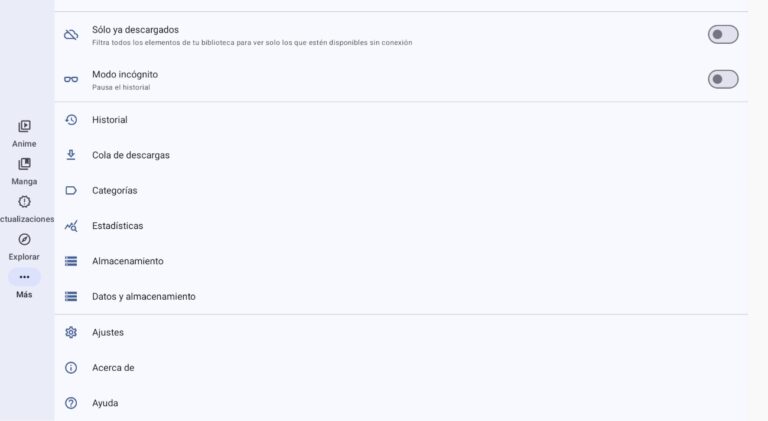This screenshot has width=768, height=421.
Task: Open the Ajustes settings entry
Action: 401,332
